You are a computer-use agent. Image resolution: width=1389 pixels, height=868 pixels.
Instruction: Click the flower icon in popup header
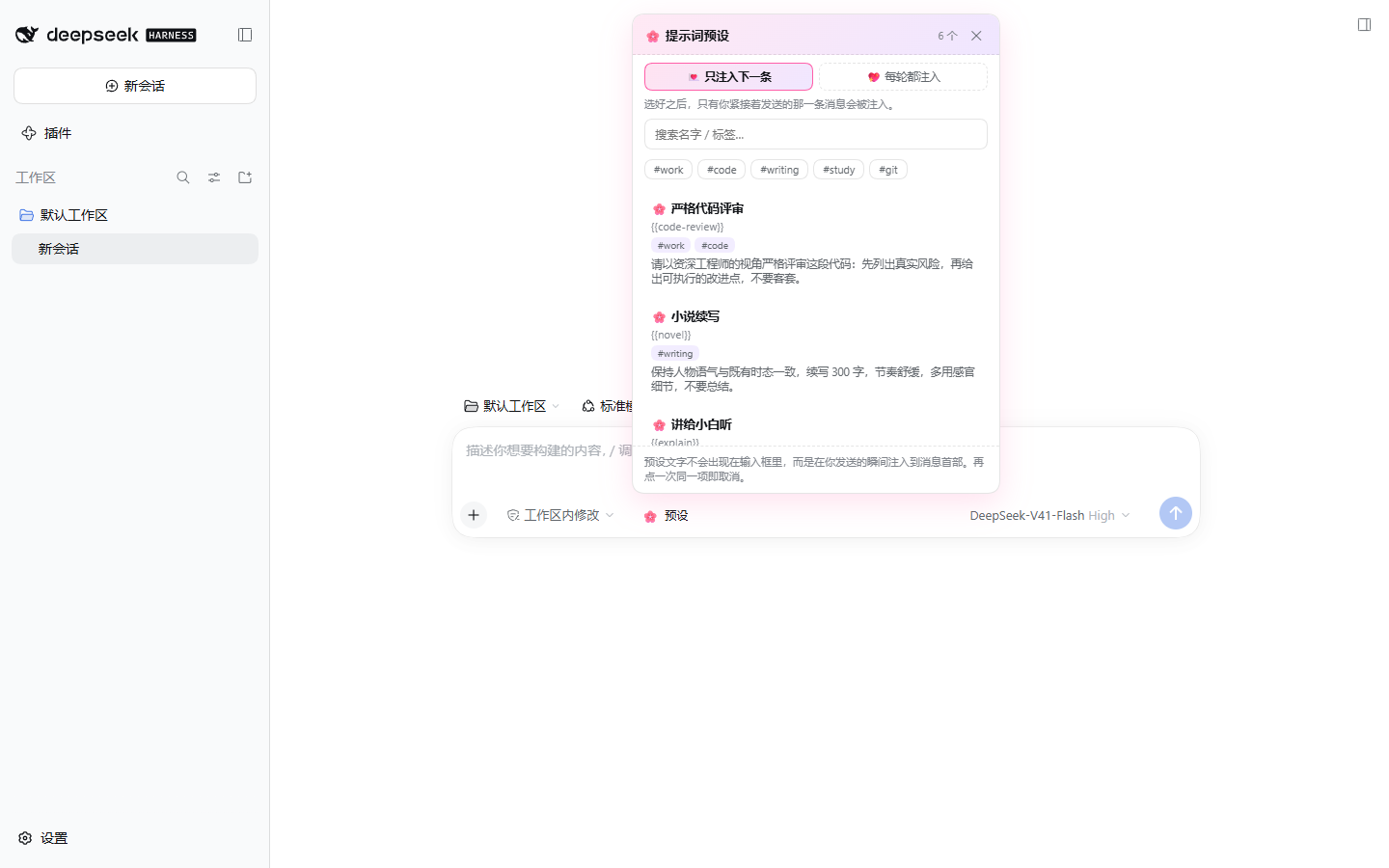click(653, 36)
